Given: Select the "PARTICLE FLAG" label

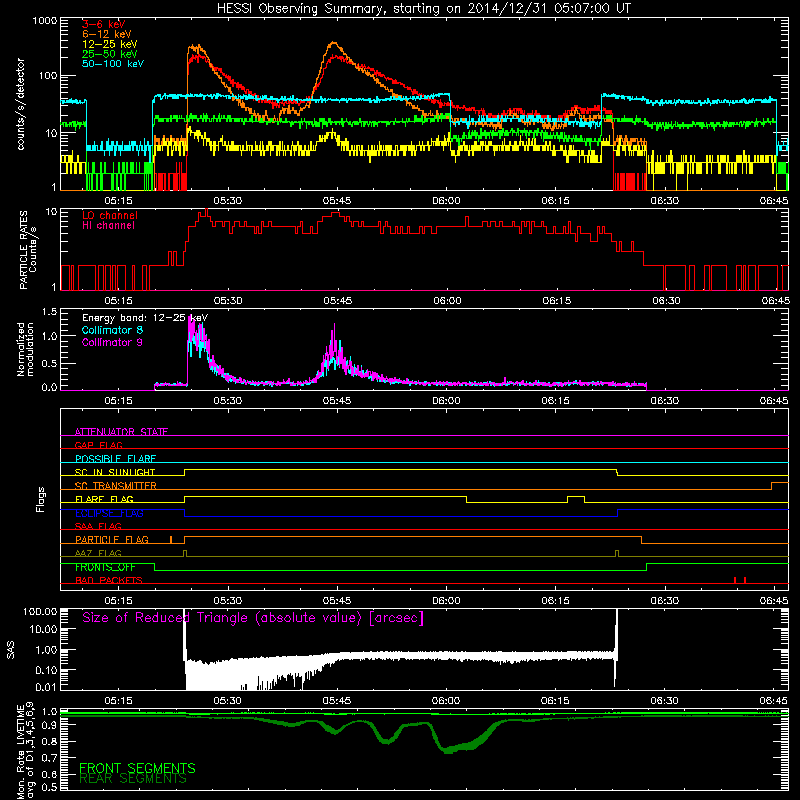Looking at the screenshot, I should [x=112, y=539].
